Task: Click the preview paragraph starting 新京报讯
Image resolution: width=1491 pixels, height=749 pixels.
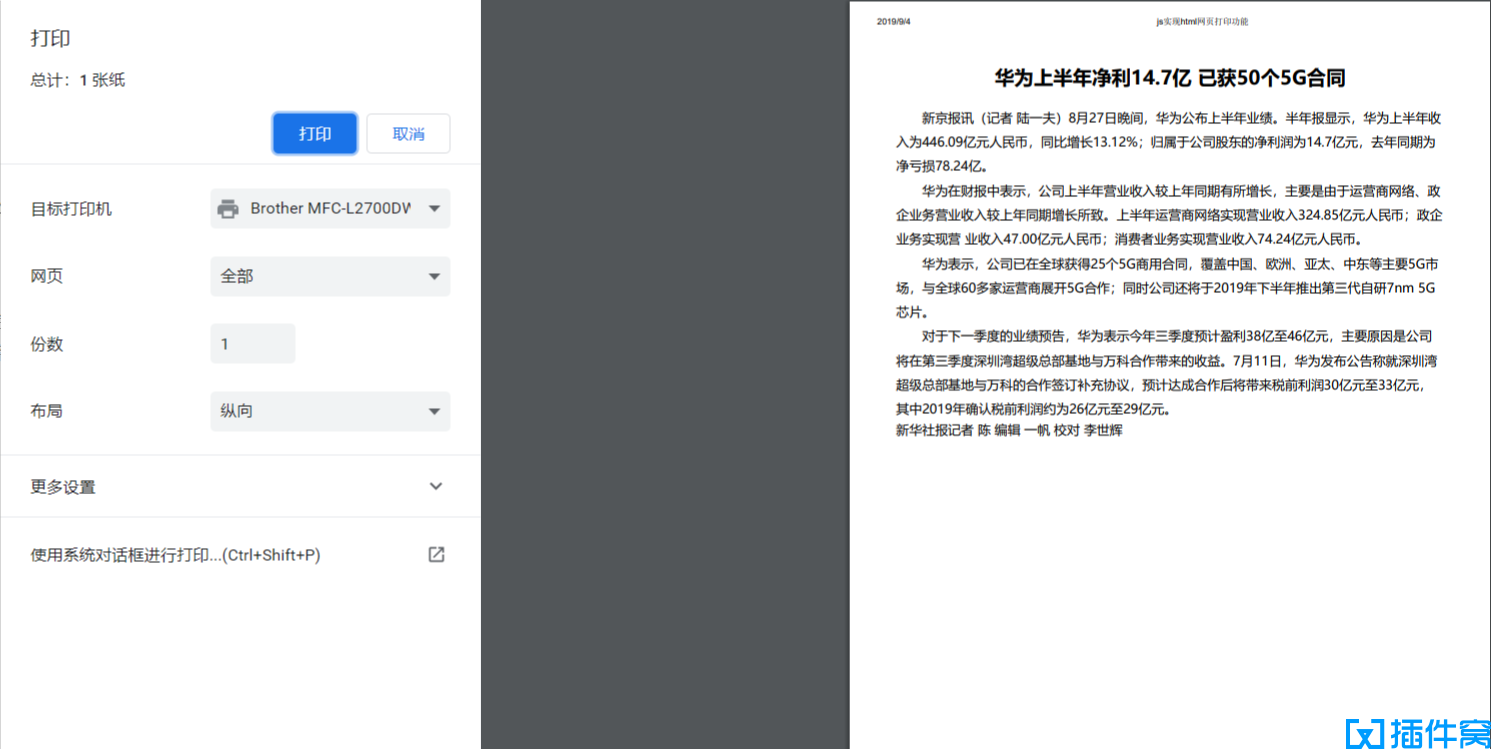Action: [1169, 142]
